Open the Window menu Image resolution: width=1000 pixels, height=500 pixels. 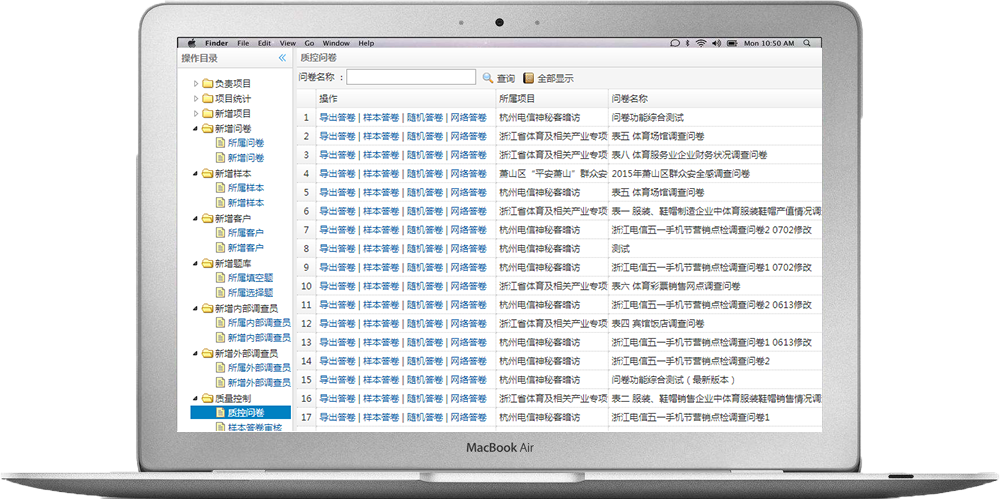336,44
